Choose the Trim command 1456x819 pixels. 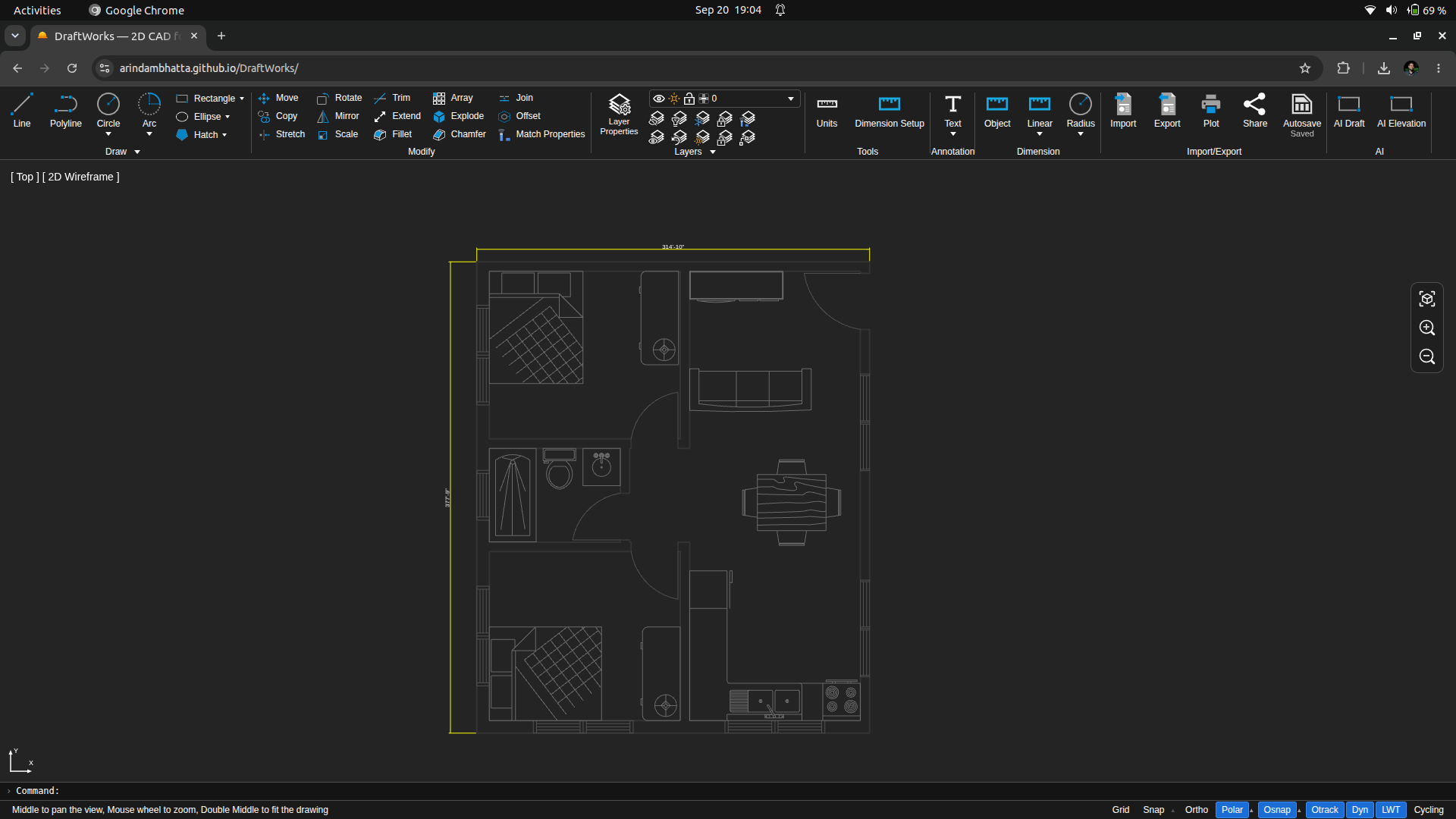[392, 98]
